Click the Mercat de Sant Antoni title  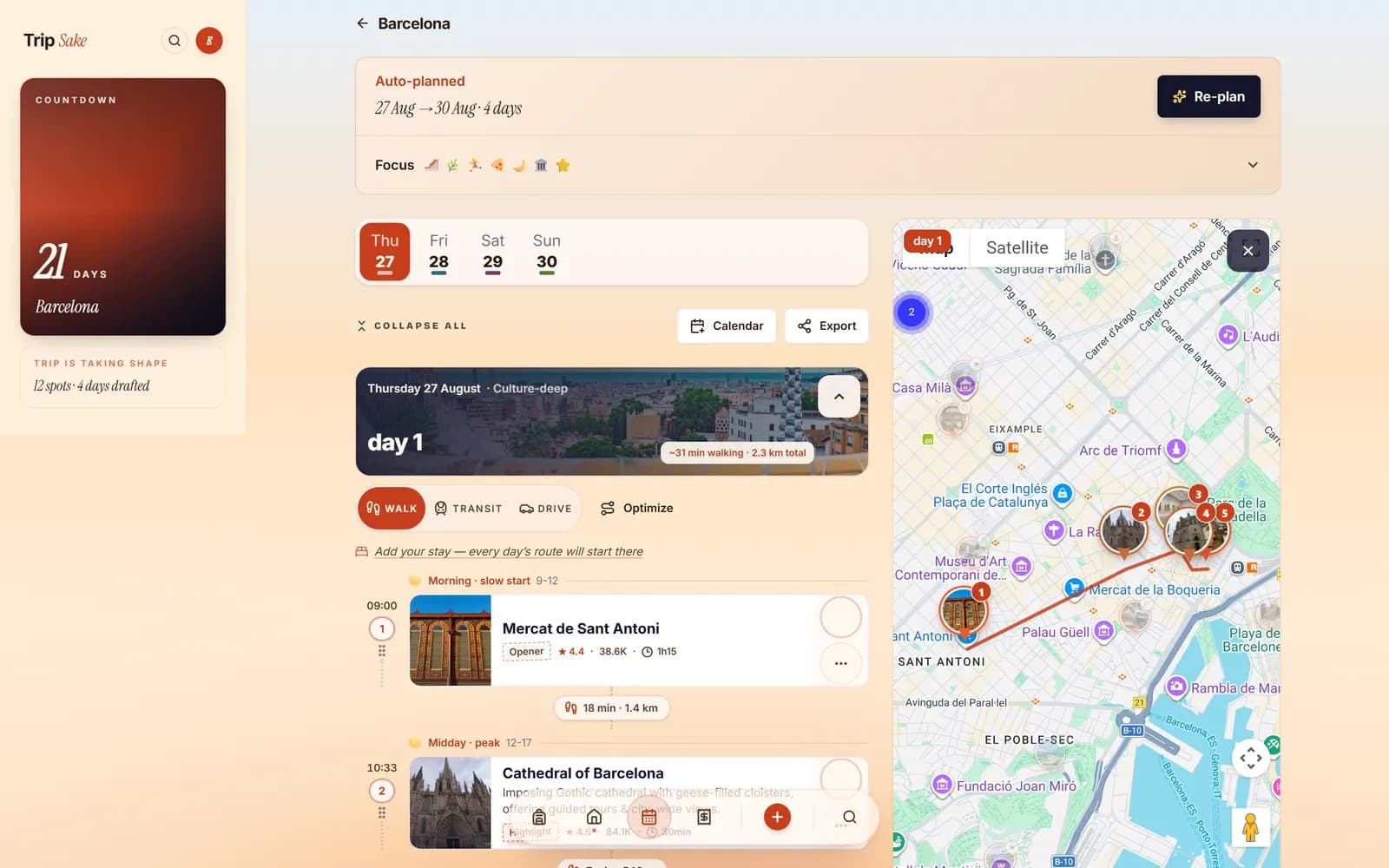point(581,628)
